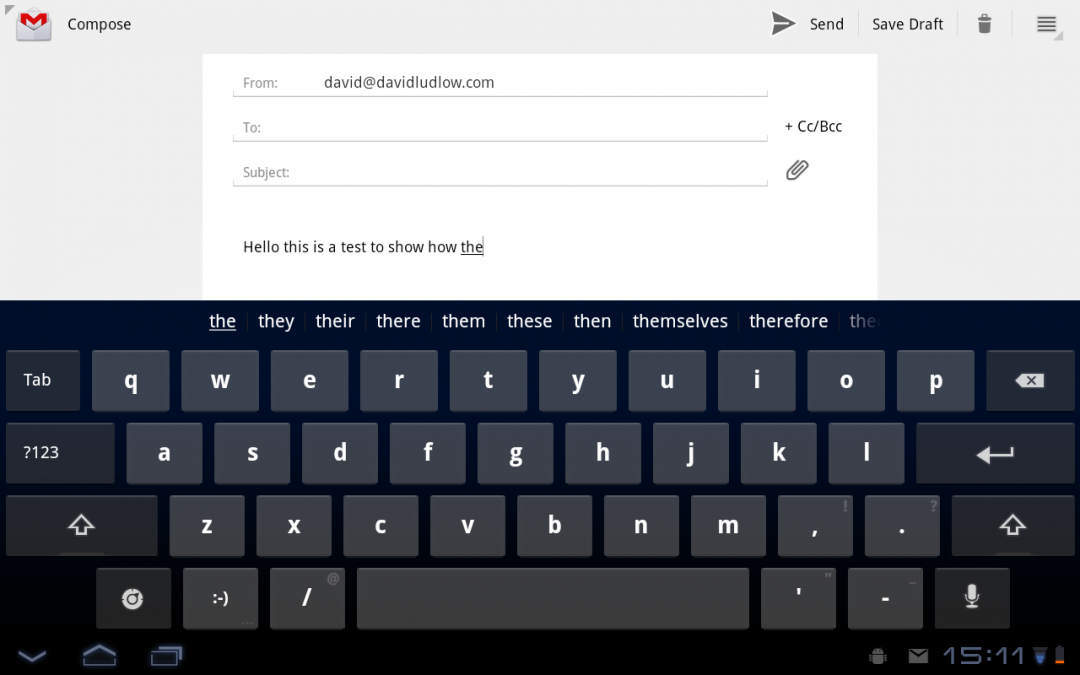The image size is (1080, 675).
Task: Tap the backspace delete key
Action: tap(1030, 380)
